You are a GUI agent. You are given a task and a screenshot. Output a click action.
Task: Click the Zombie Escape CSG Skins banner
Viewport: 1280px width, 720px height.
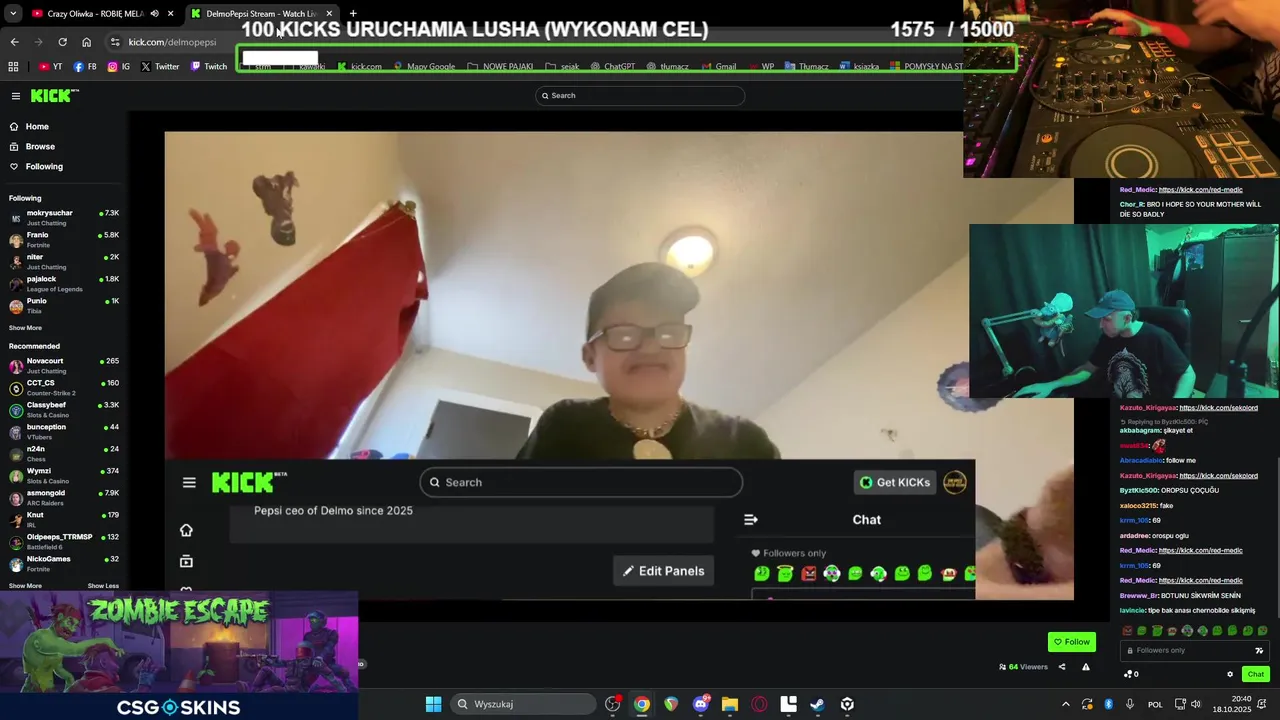(179, 655)
